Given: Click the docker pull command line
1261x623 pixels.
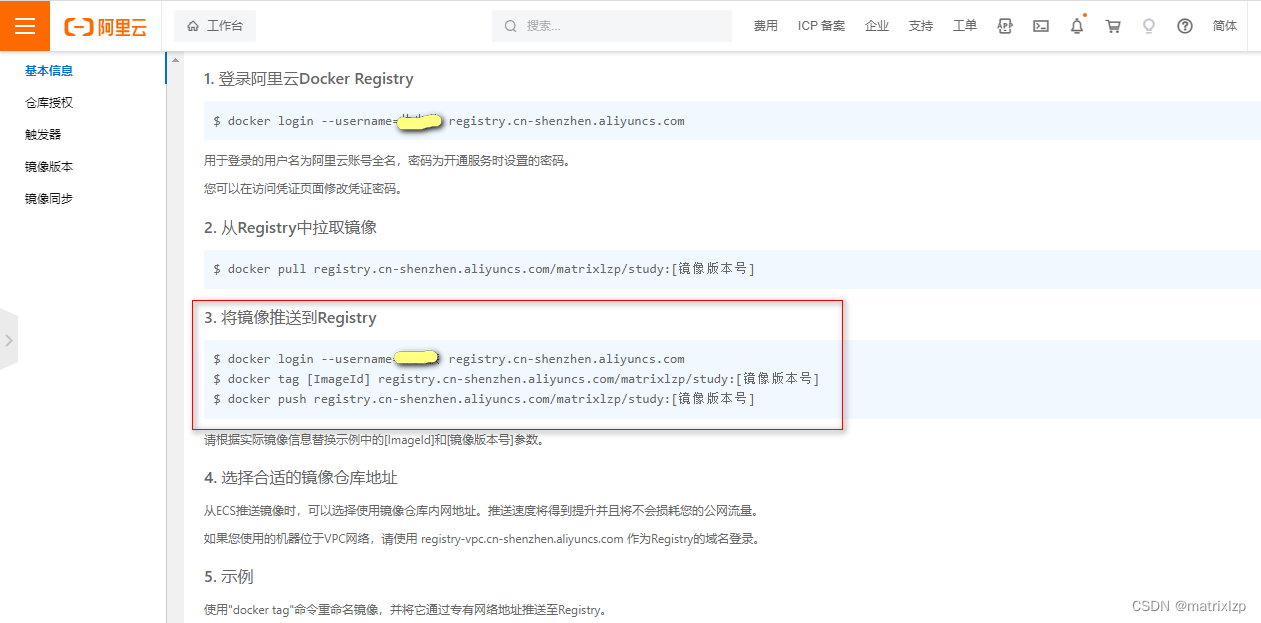Looking at the screenshot, I should click(484, 269).
